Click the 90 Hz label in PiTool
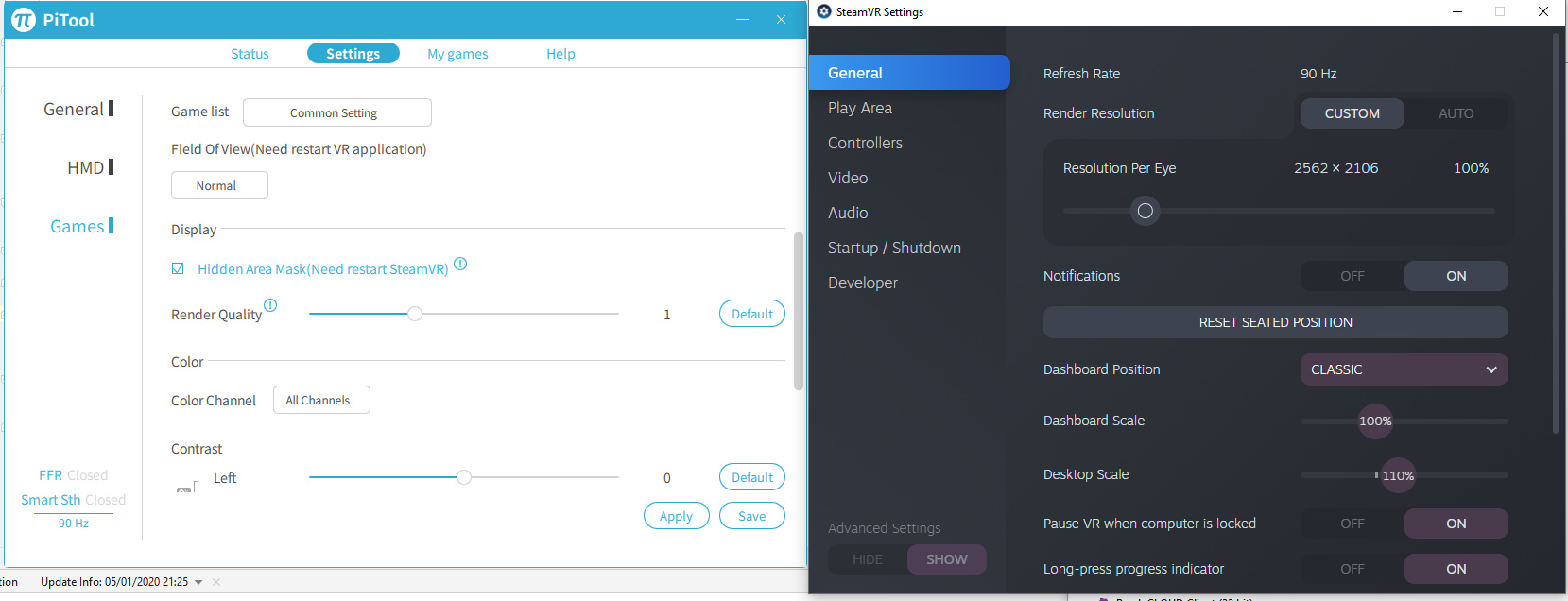1568x601 pixels. (74, 524)
